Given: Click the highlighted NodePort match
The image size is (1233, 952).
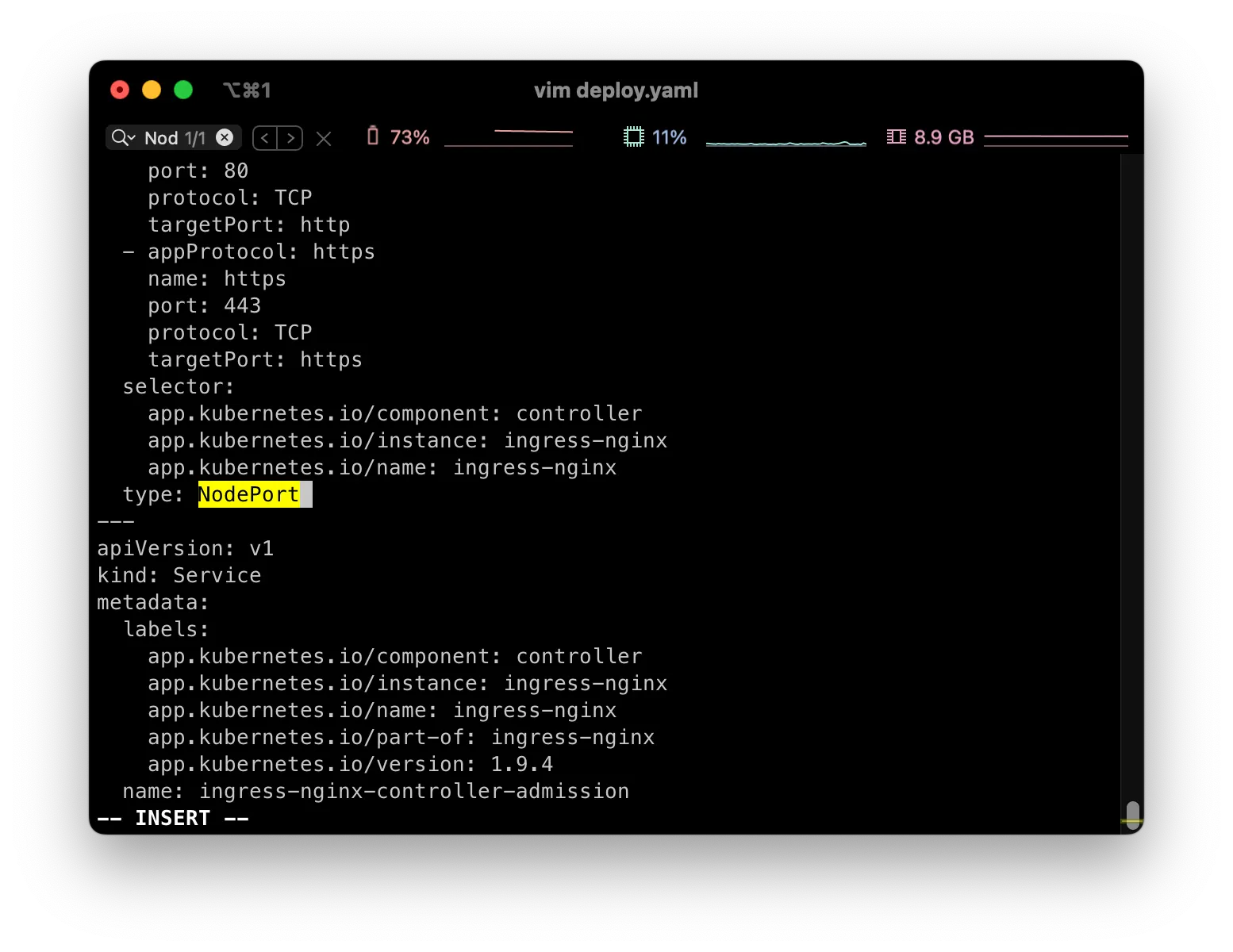Looking at the screenshot, I should point(248,494).
